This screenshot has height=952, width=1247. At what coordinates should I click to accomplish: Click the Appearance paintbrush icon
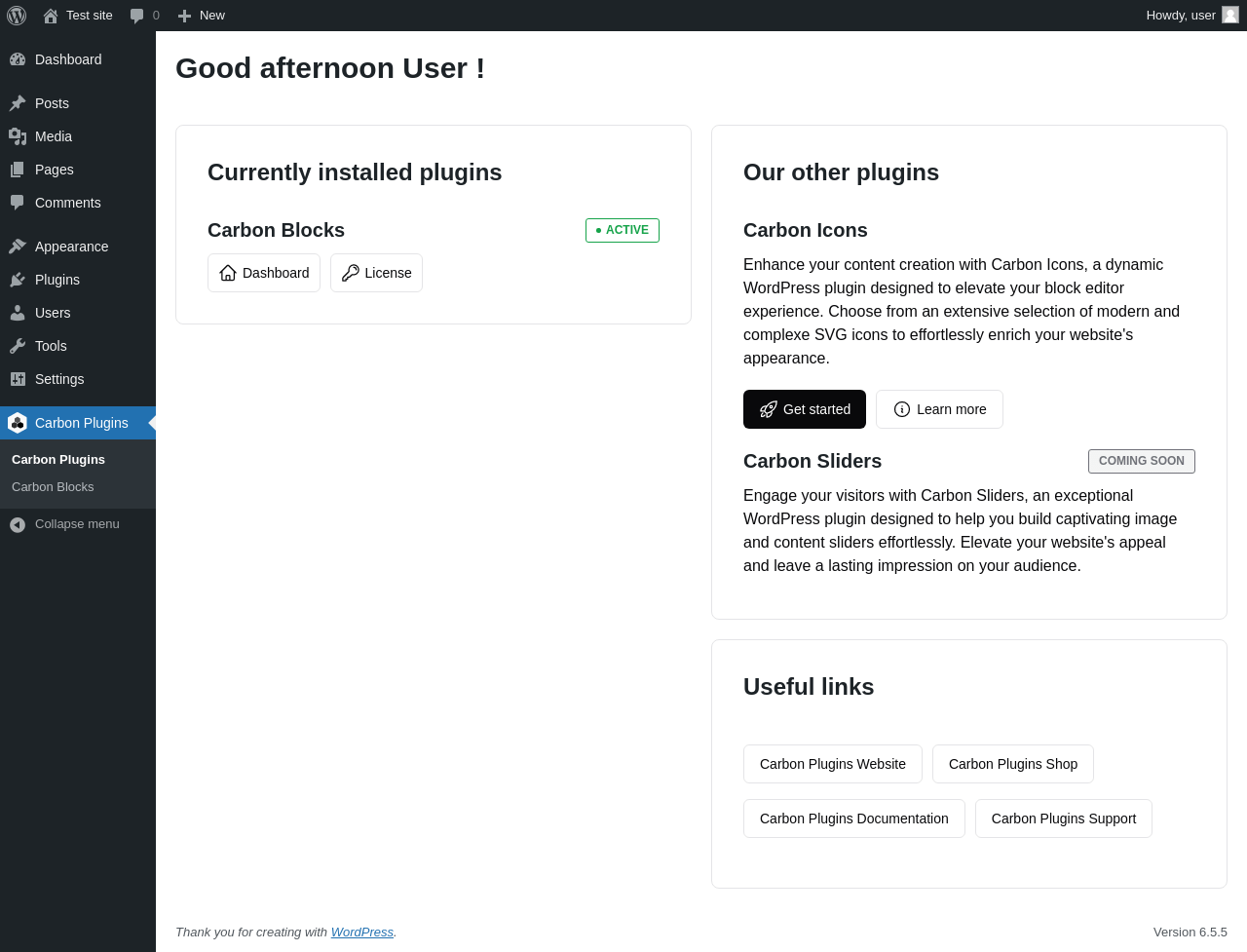click(18, 247)
